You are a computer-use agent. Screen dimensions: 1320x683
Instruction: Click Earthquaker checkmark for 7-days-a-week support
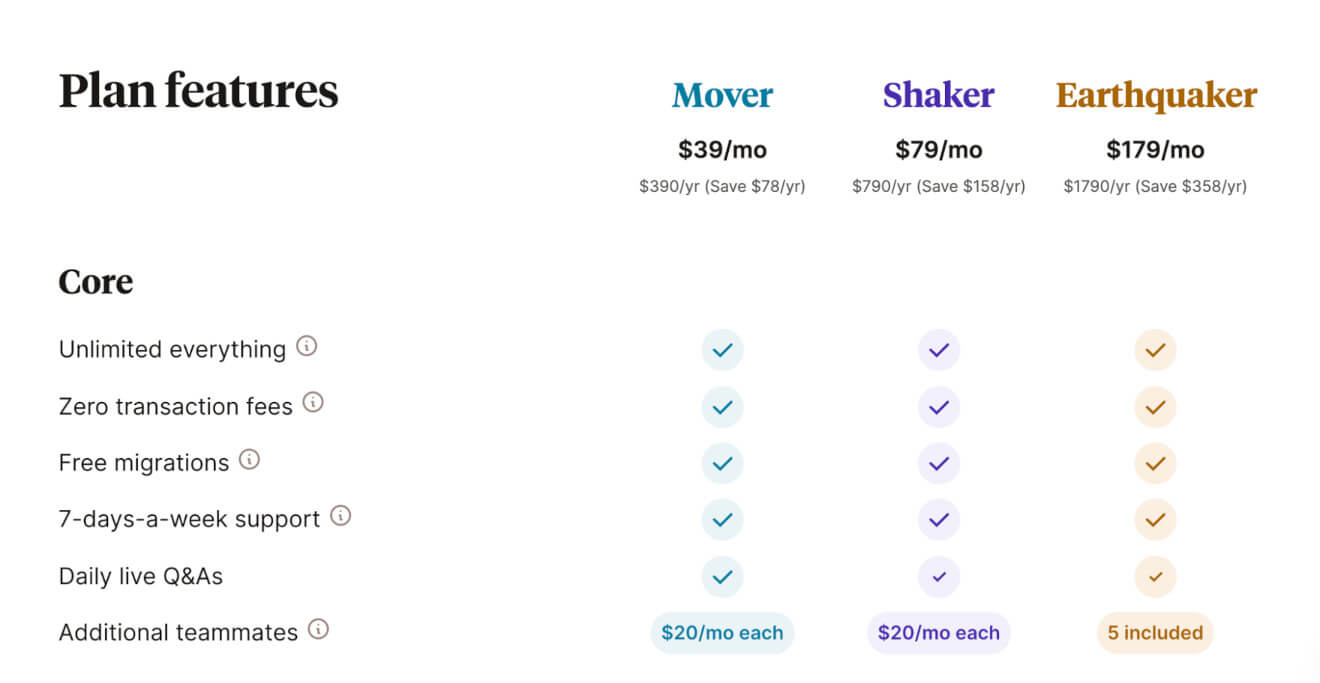click(1155, 520)
